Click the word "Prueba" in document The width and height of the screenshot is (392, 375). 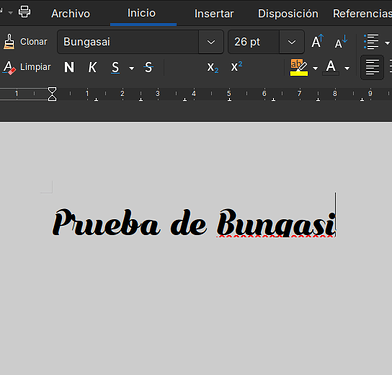click(x=106, y=222)
